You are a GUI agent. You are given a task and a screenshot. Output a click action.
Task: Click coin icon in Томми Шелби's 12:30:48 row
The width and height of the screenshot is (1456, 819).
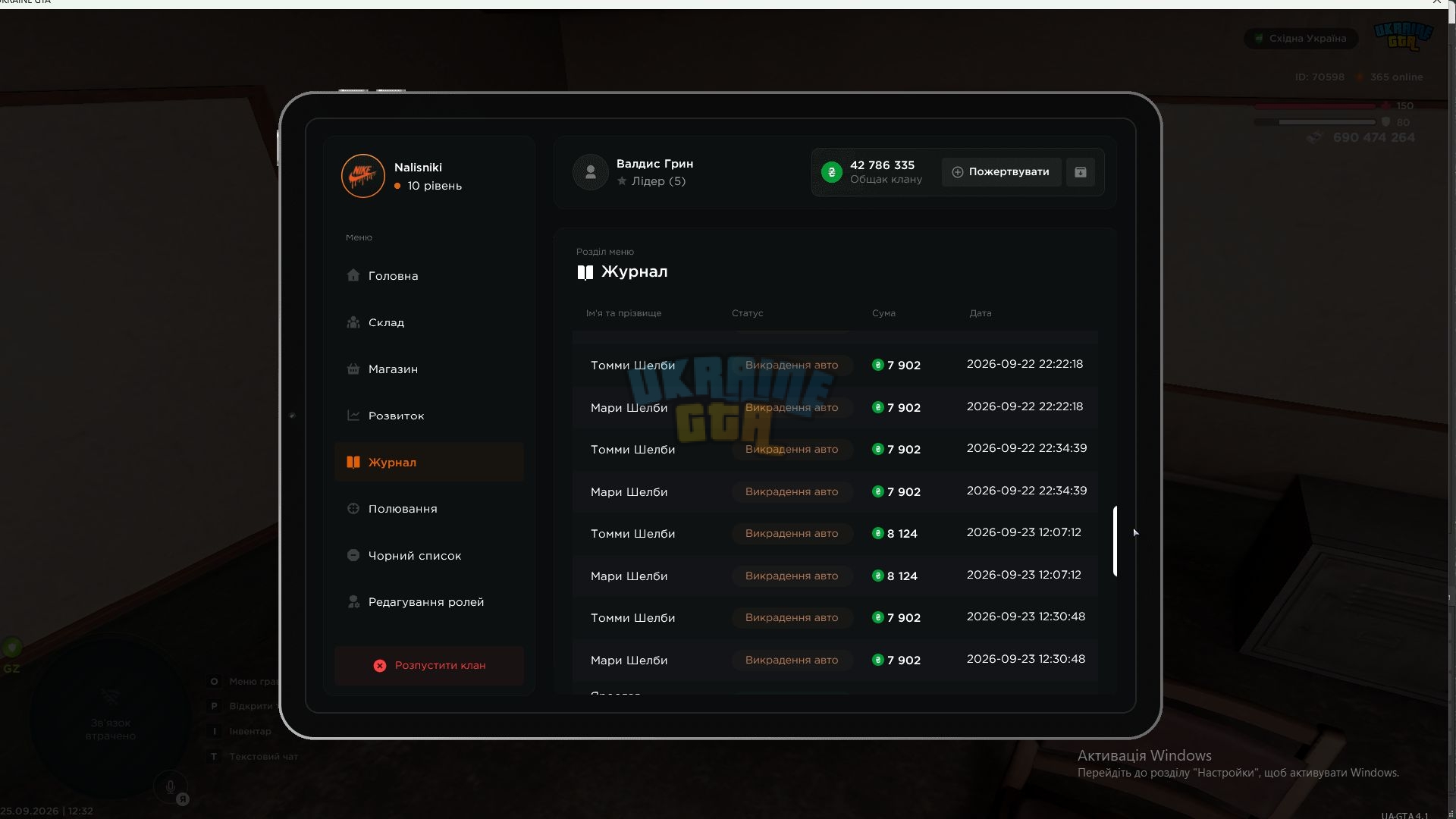click(878, 617)
